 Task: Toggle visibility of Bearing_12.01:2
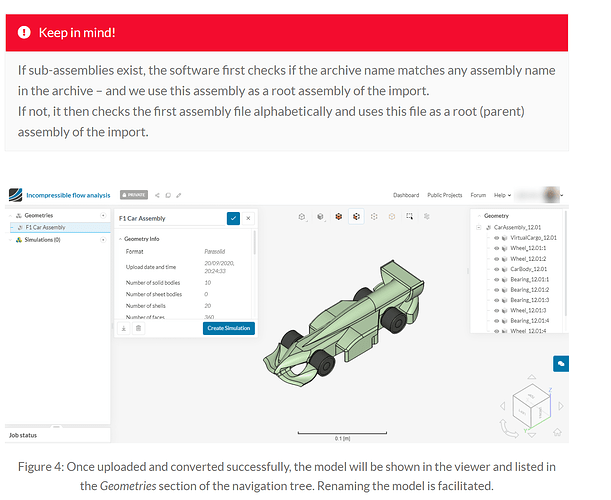coord(496,290)
